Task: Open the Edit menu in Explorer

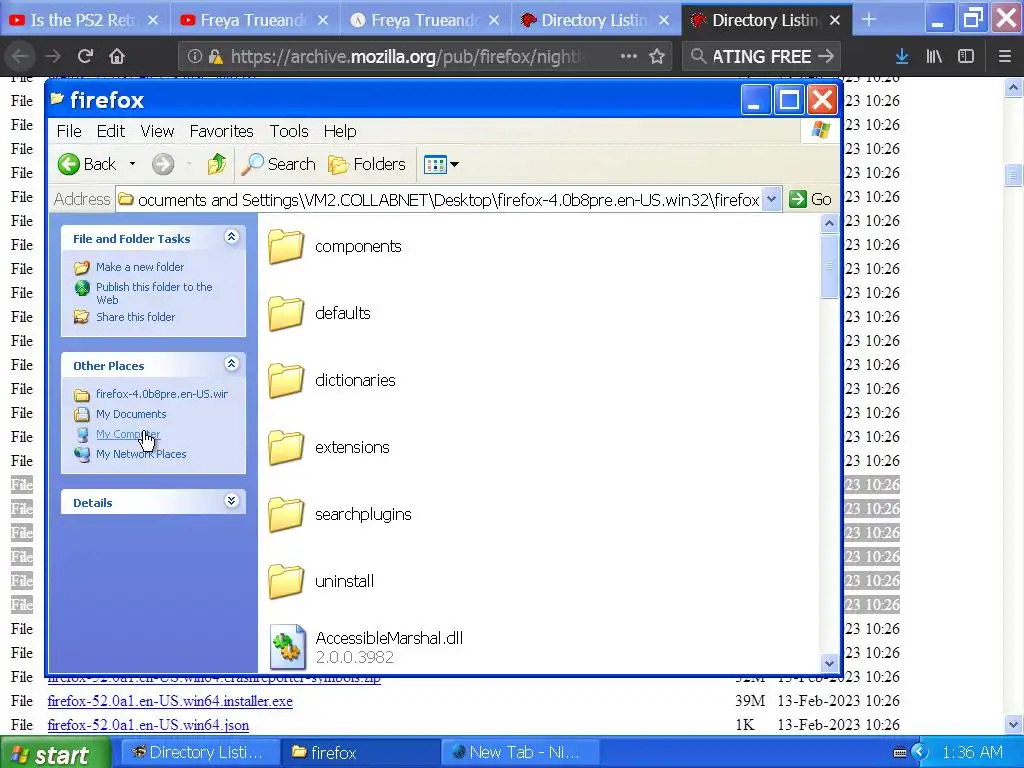Action: click(110, 131)
